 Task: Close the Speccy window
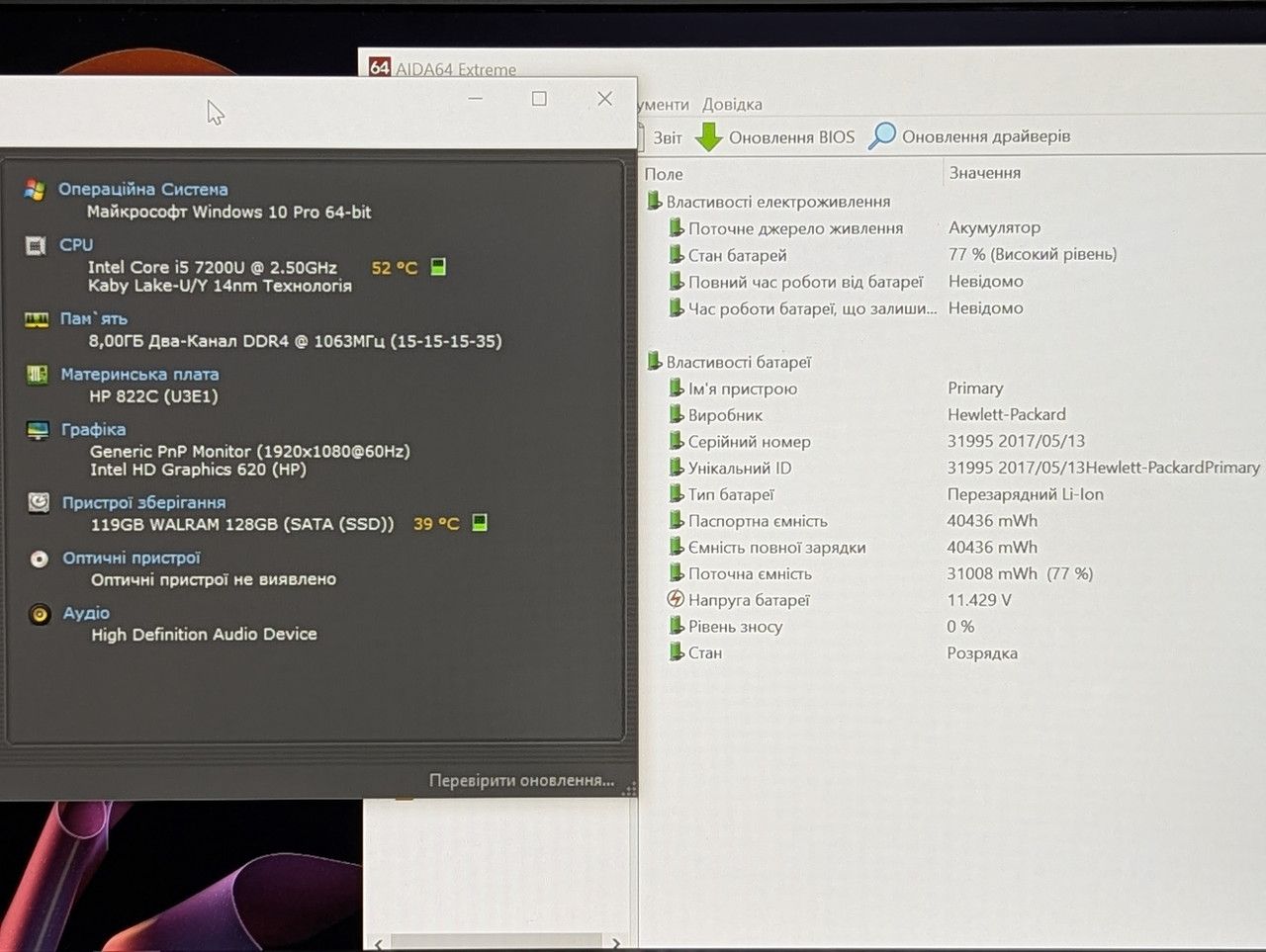coord(605,99)
